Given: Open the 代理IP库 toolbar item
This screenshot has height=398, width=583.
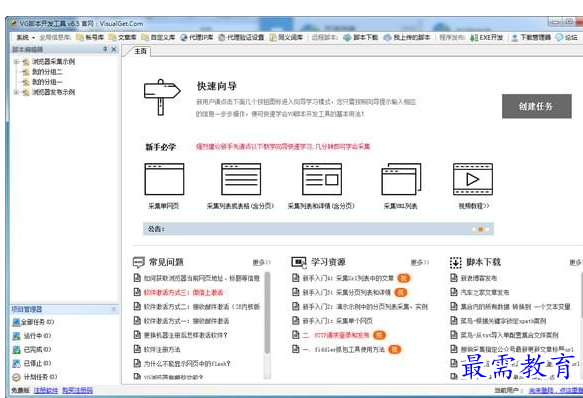Looking at the screenshot, I should click(197, 37).
